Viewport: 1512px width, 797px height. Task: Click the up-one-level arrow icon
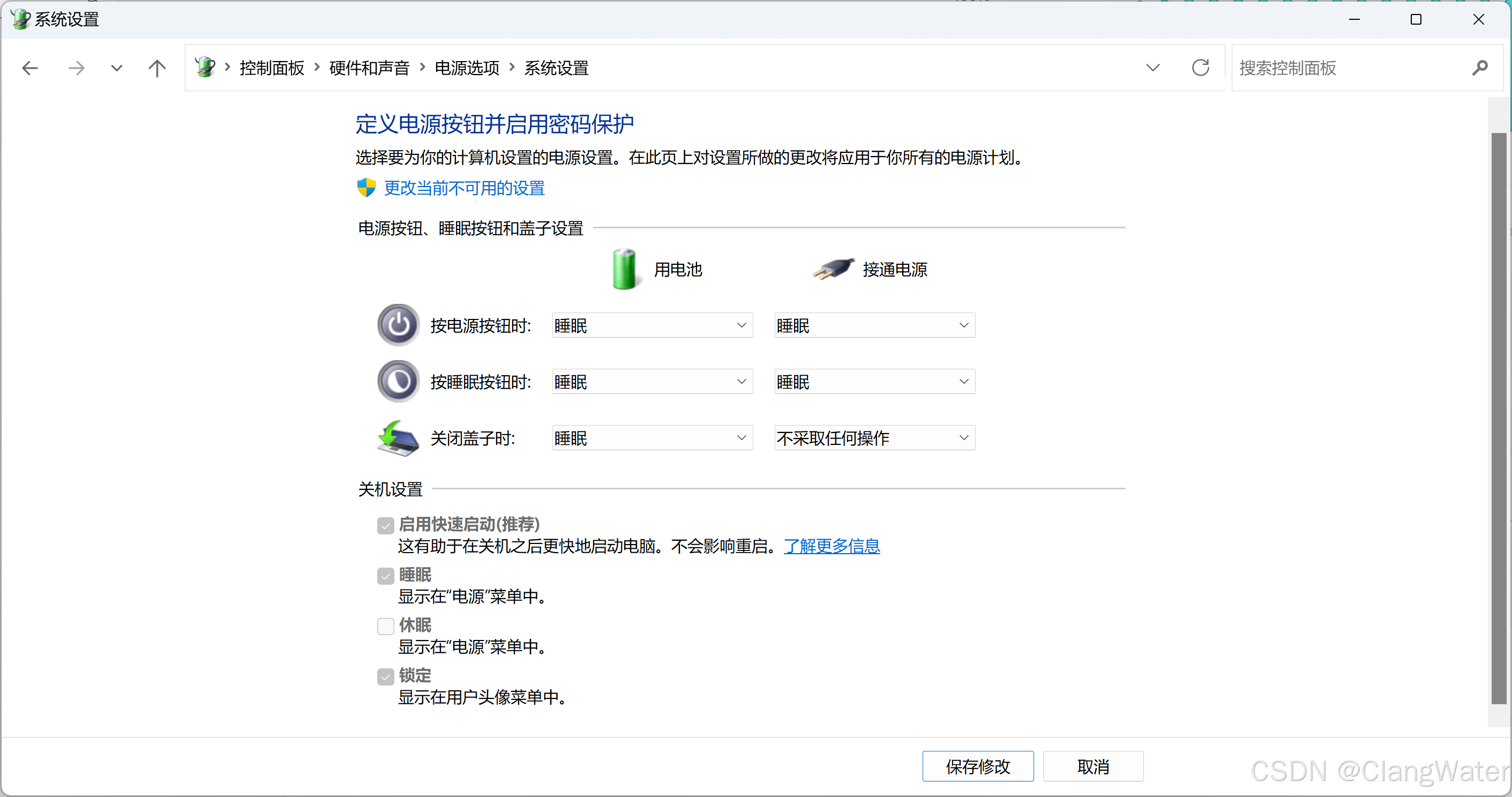tap(156, 68)
